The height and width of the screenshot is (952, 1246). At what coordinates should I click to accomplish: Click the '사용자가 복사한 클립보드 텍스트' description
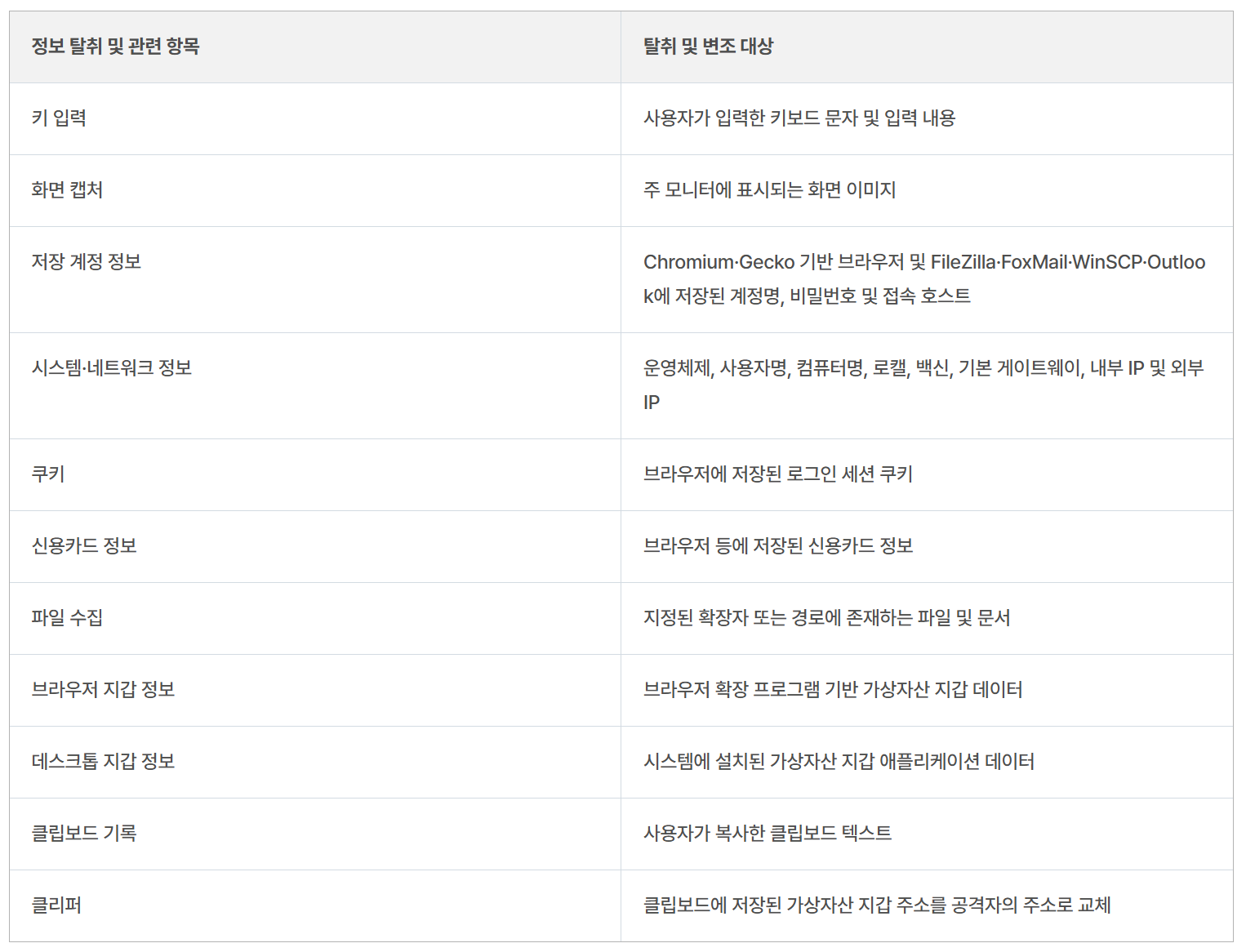point(768,834)
